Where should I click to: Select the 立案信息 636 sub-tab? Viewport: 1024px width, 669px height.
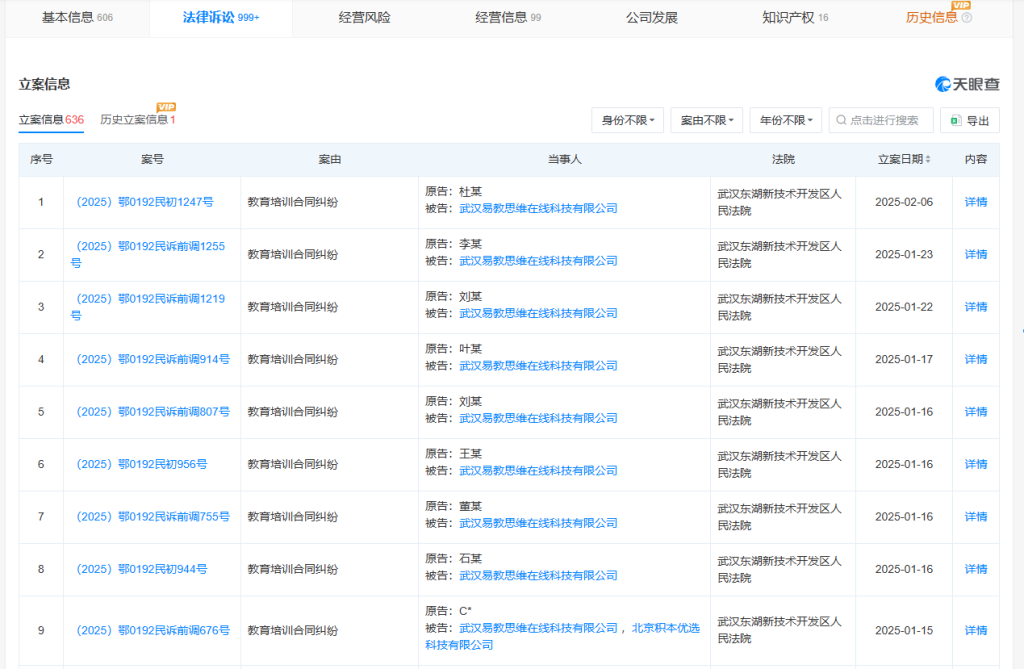click(x=51, y=120)
